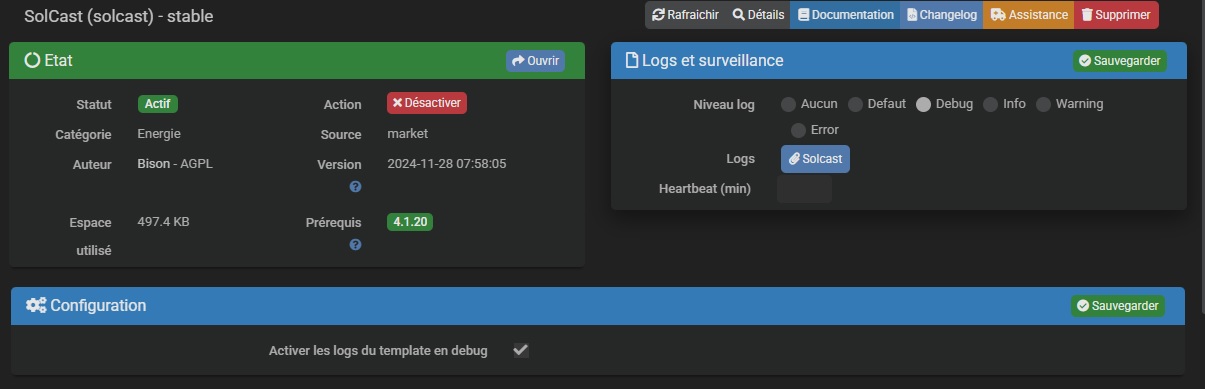Select the Aucun log level

(x=788, y=104)
